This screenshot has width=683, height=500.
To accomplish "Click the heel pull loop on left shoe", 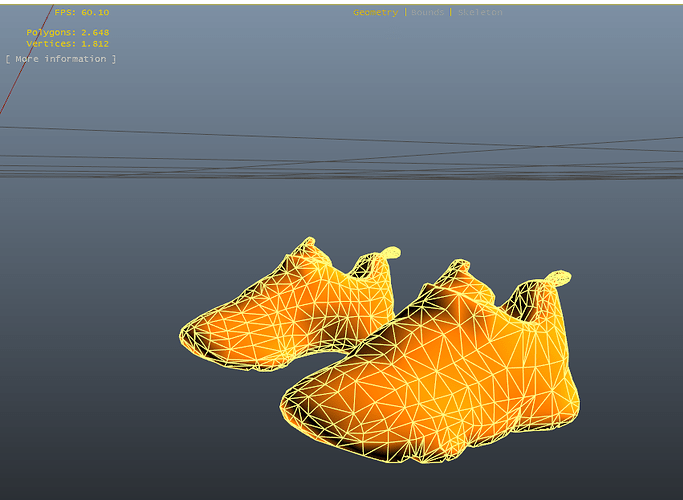I will tap(390, 253).
